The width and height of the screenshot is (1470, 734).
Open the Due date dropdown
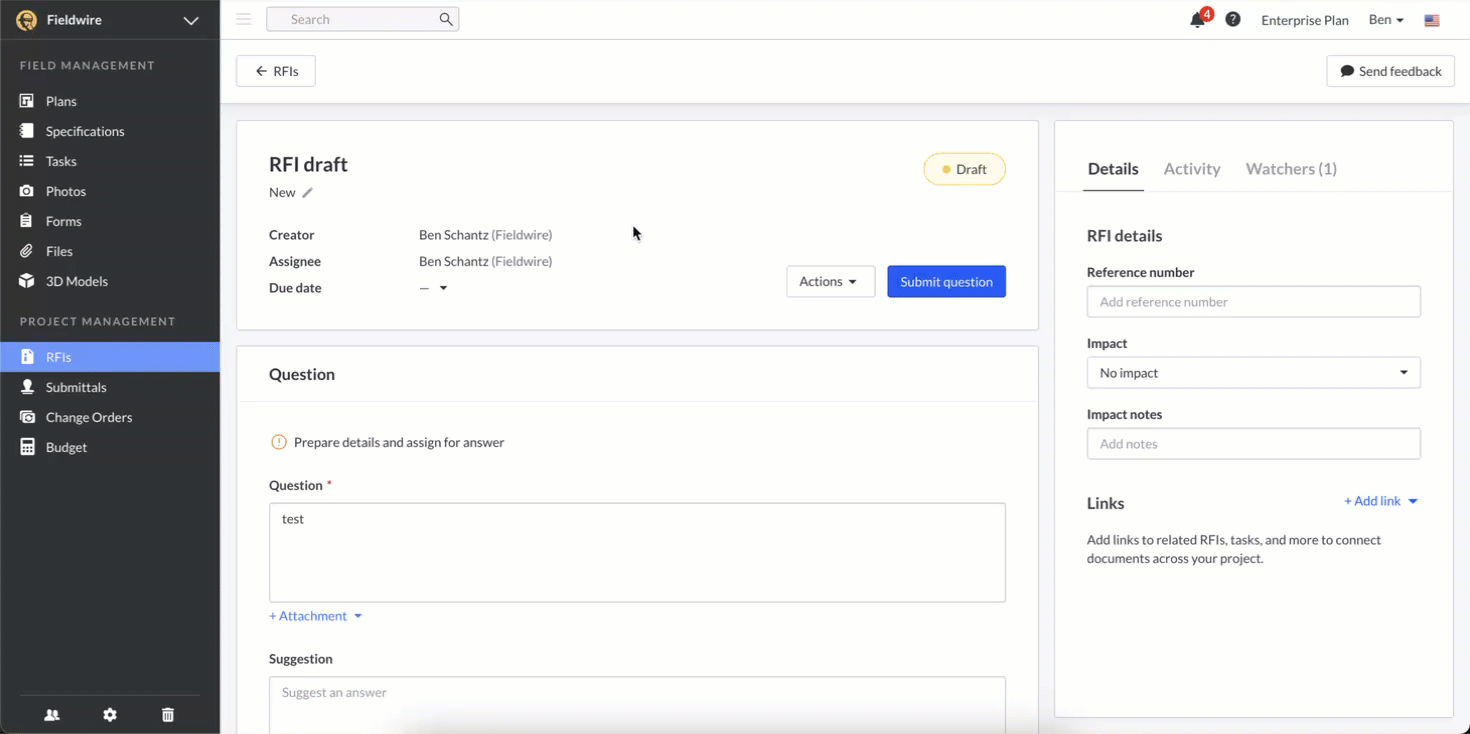pos(434,288)
